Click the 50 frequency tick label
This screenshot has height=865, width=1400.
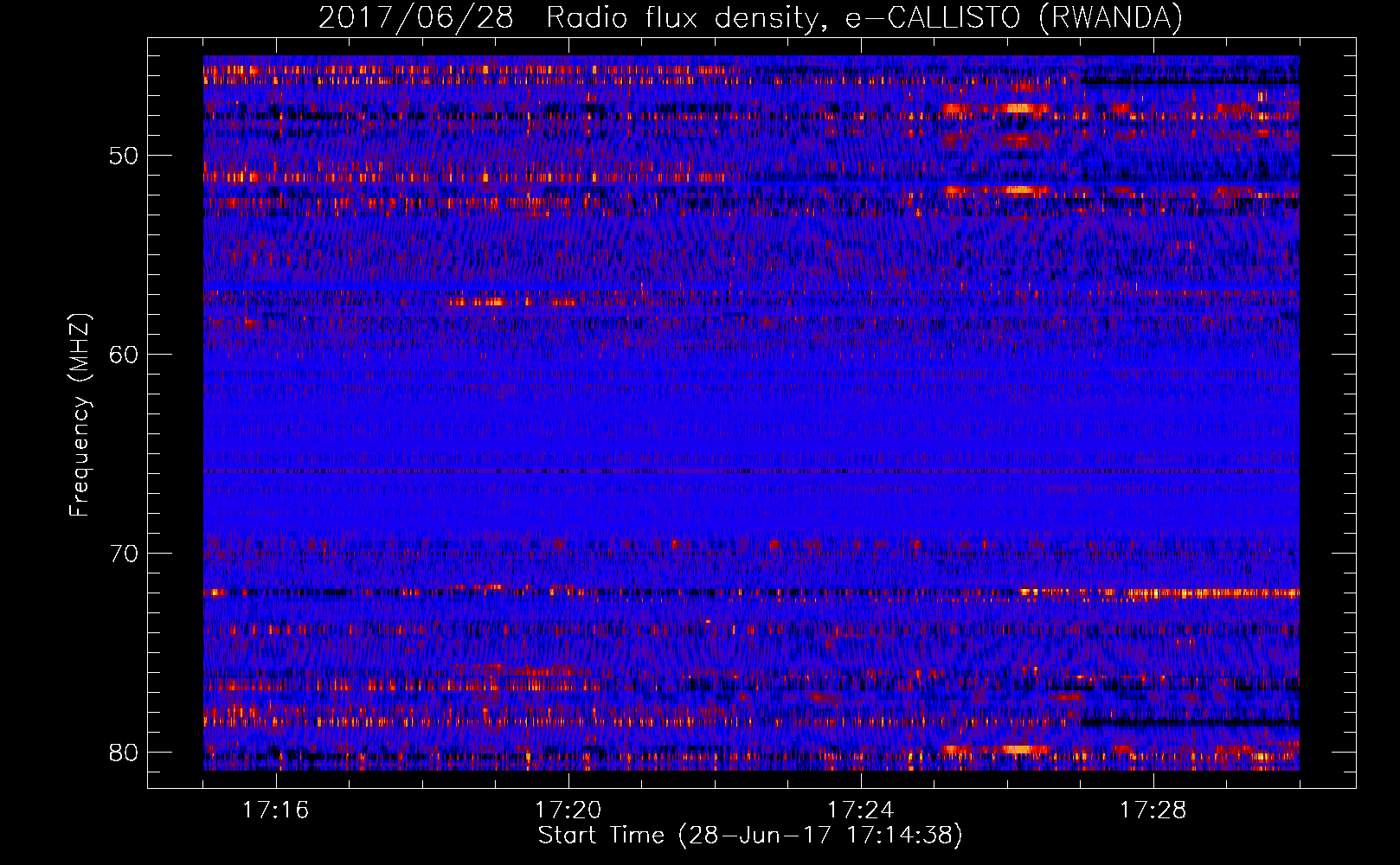[x=125, y=156]
